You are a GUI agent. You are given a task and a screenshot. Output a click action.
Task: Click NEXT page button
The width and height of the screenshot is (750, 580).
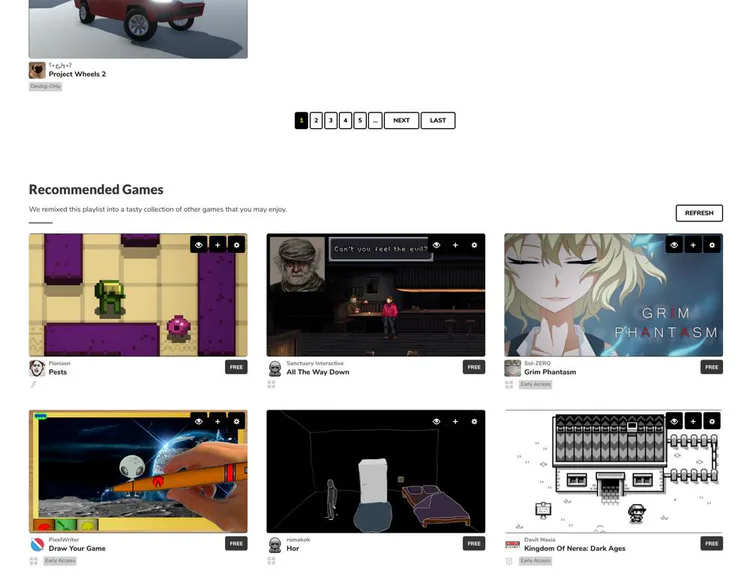[x=401, y=120]
